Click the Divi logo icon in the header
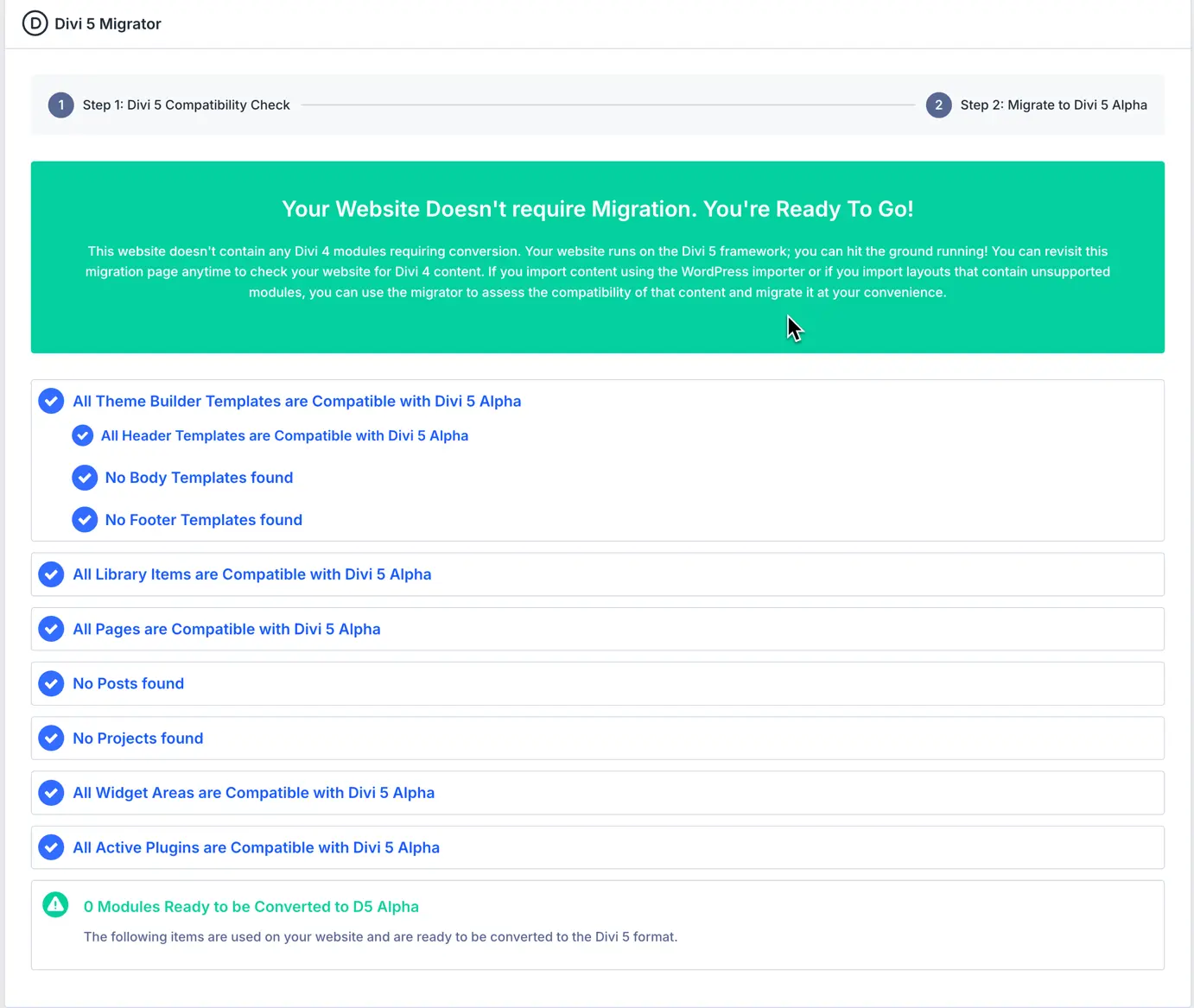The image size is (1194, 1008). (x=35, y=23)
